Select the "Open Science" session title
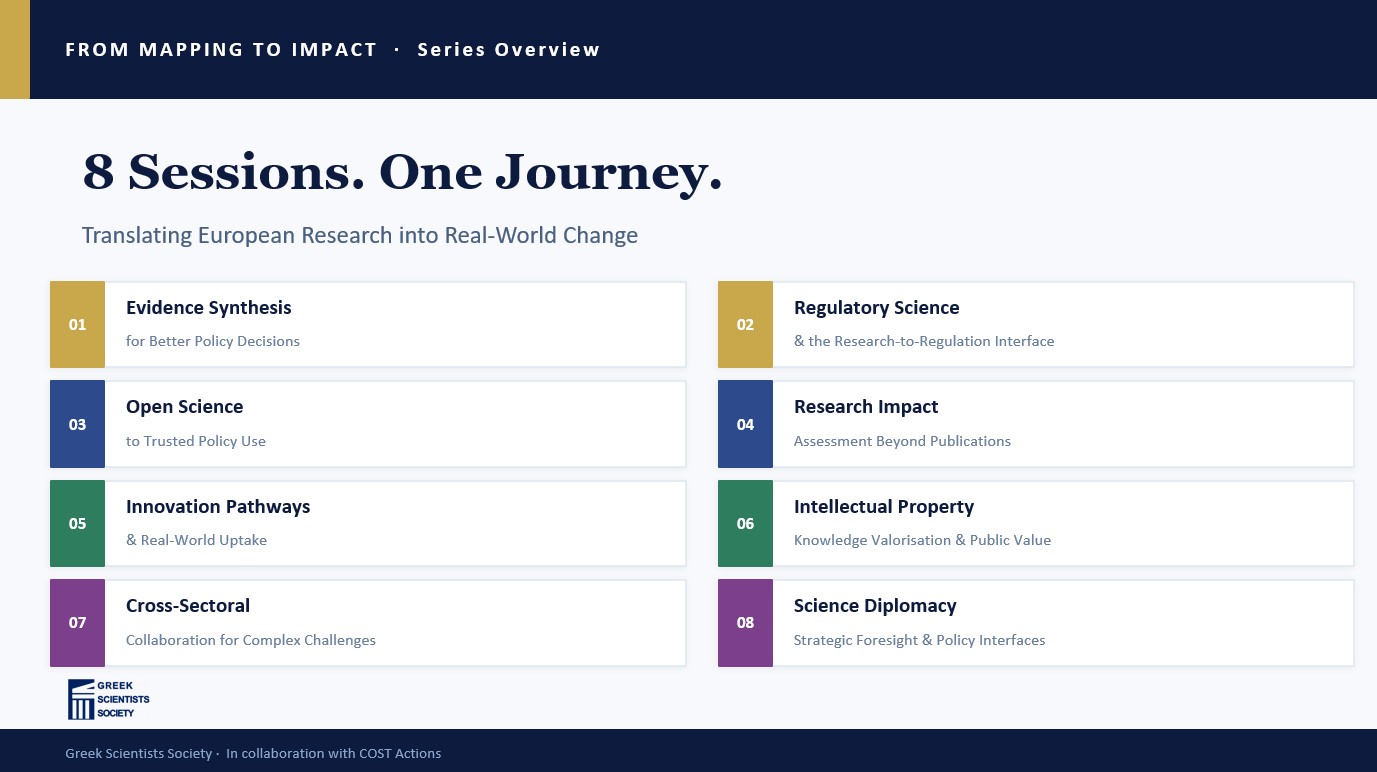The image size is (1377, 772). [185, 407]
